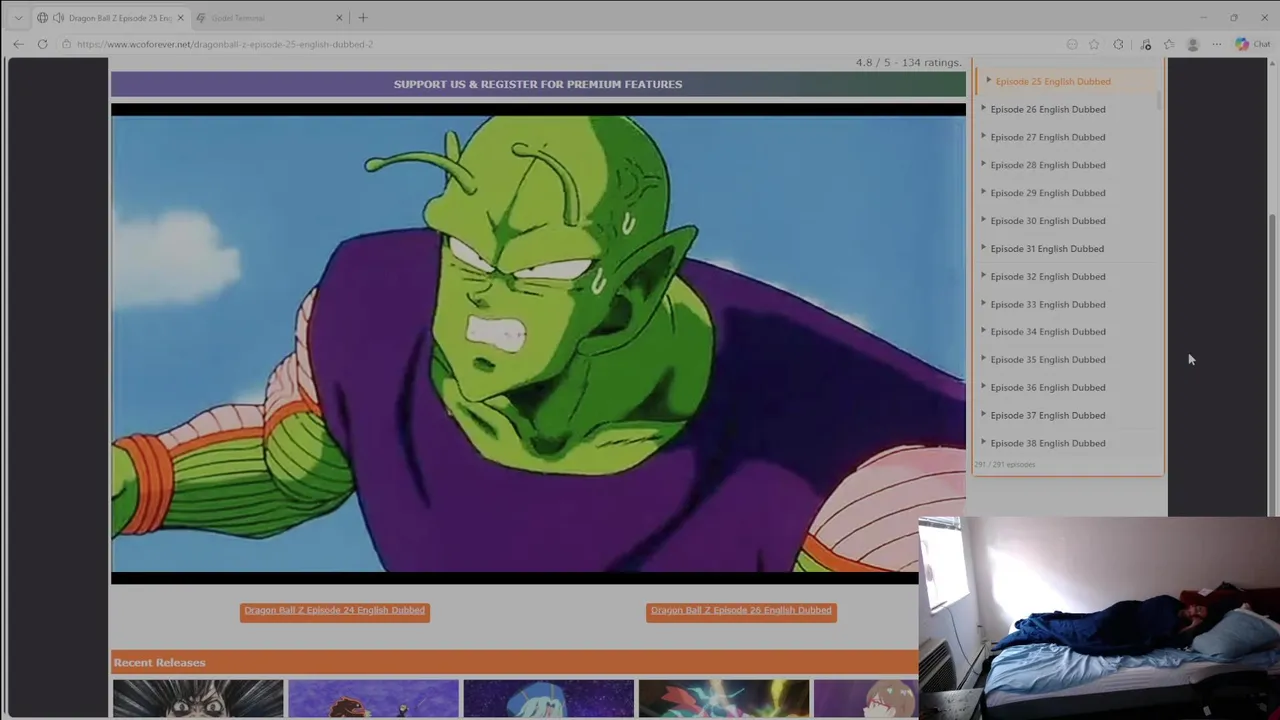
Task: Open fourth Recent Releases thumbnail
Action: pyautogui.click(x=723, y=698)
